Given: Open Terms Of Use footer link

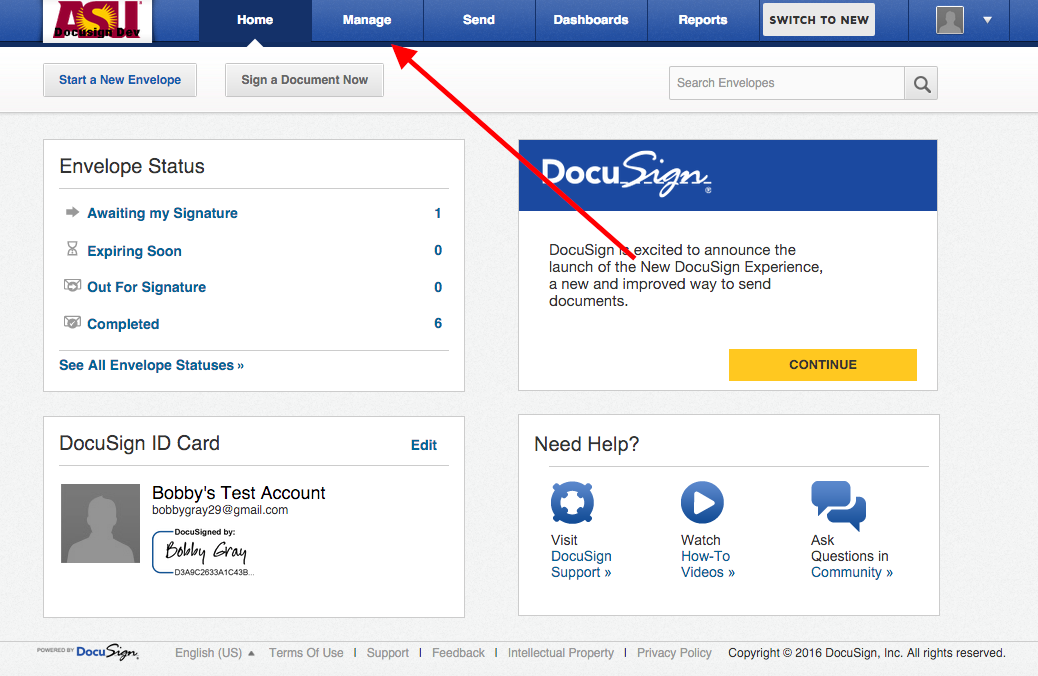Looking at the screenshot, I should tap(306, 653).
